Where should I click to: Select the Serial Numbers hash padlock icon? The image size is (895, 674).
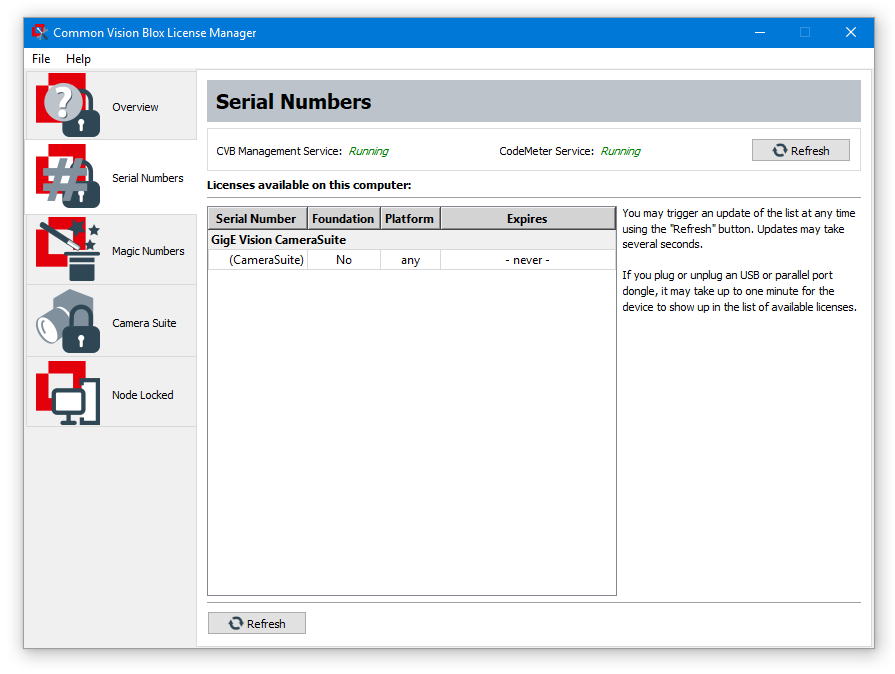tap(68, 178)
